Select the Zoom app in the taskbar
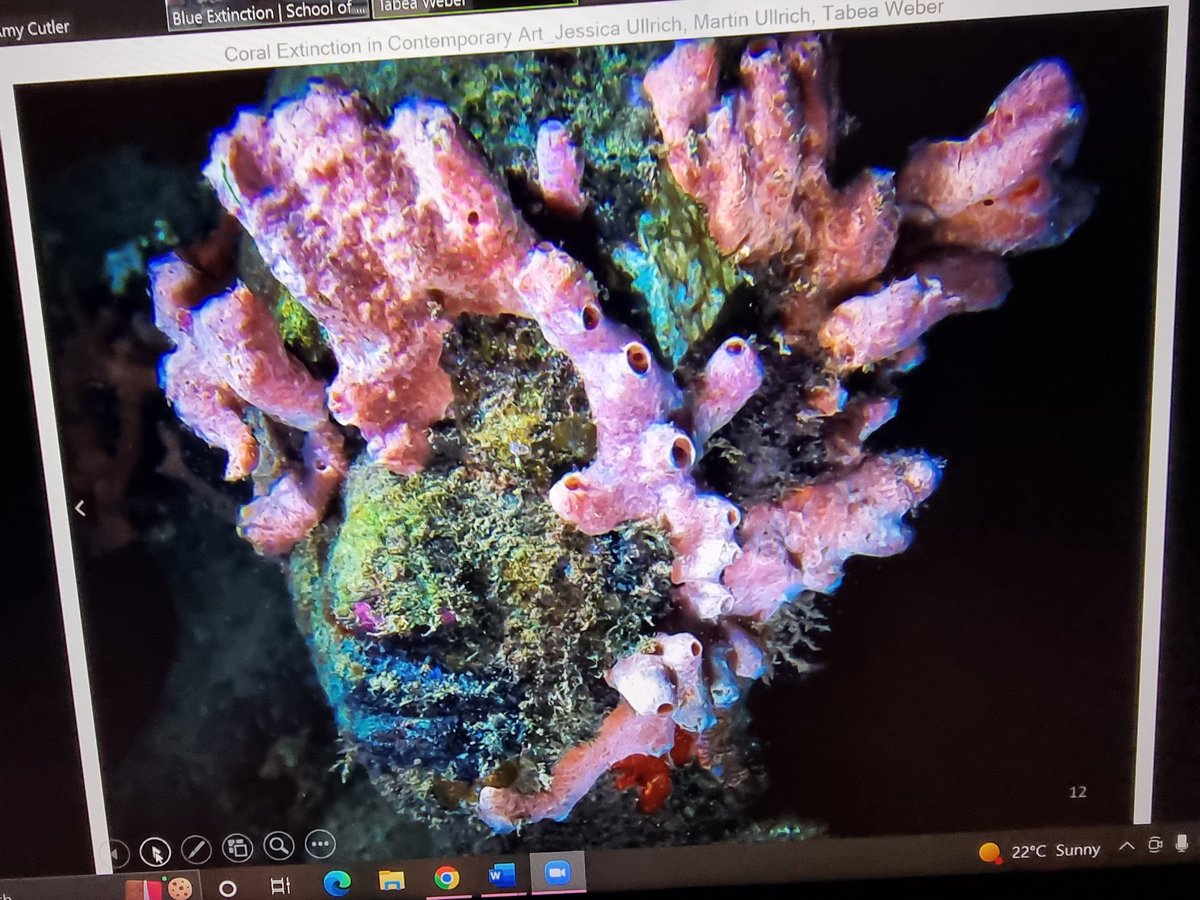Image resolution: width=1200 pixels, height=900 pixels. (x=556, y=872)
